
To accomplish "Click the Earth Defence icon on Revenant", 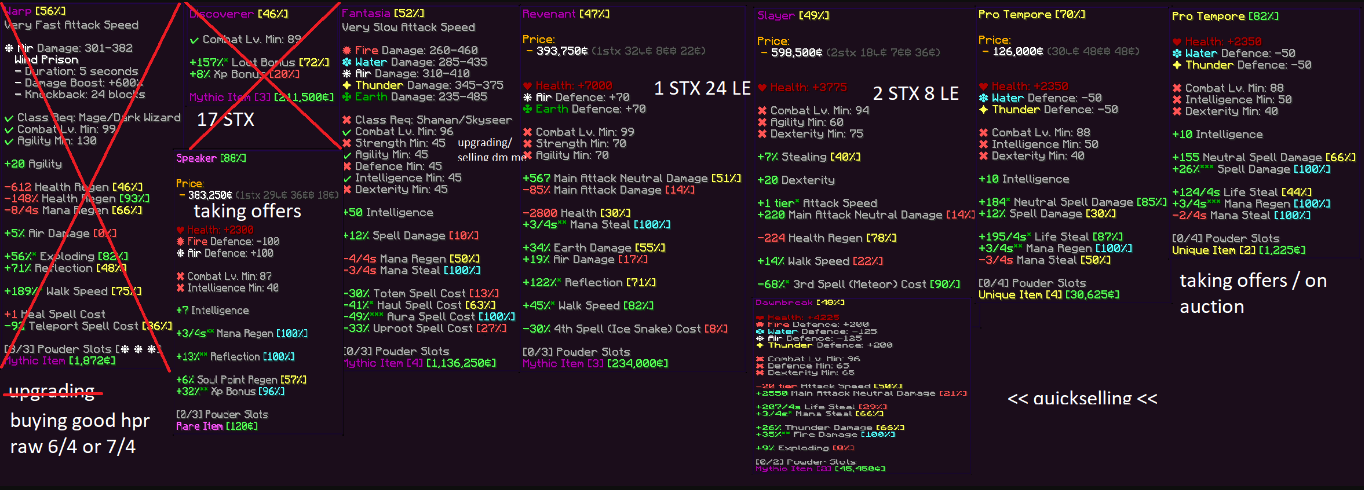I will (527, 109).
